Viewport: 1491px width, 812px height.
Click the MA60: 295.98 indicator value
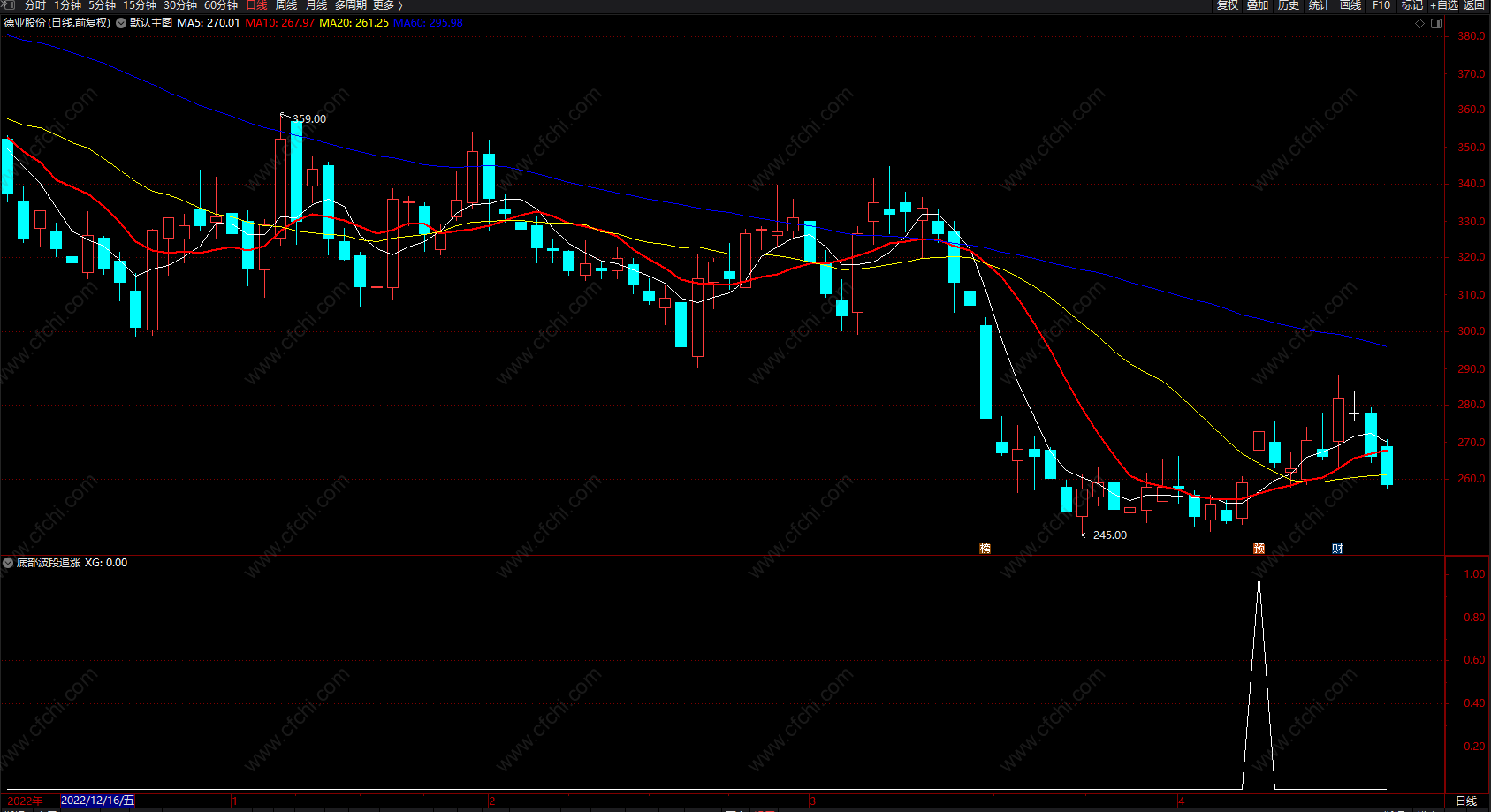click(429, 23)
